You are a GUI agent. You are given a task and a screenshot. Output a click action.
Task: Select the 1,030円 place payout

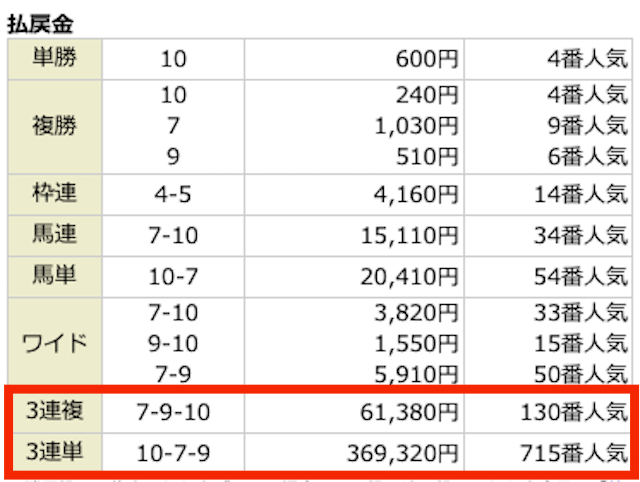click(x=416, y=126)
